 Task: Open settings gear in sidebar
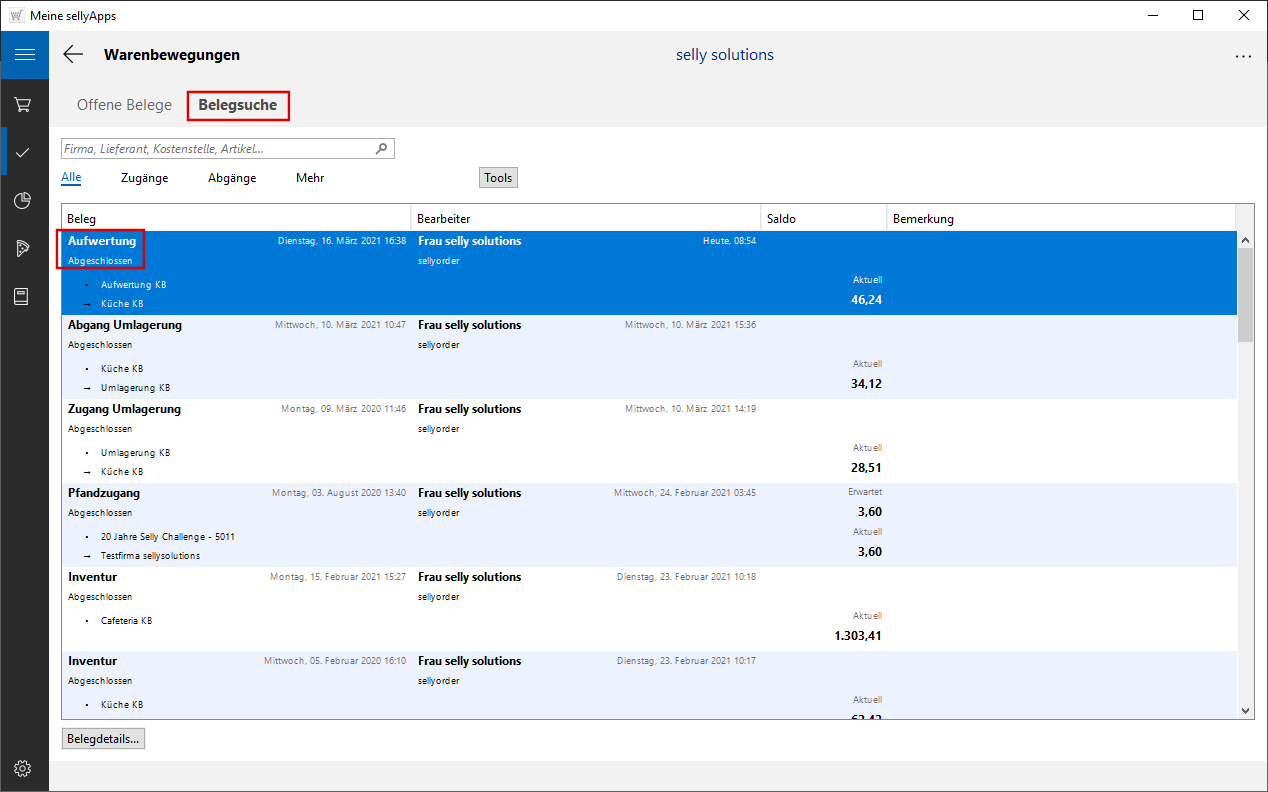point(23,768)
